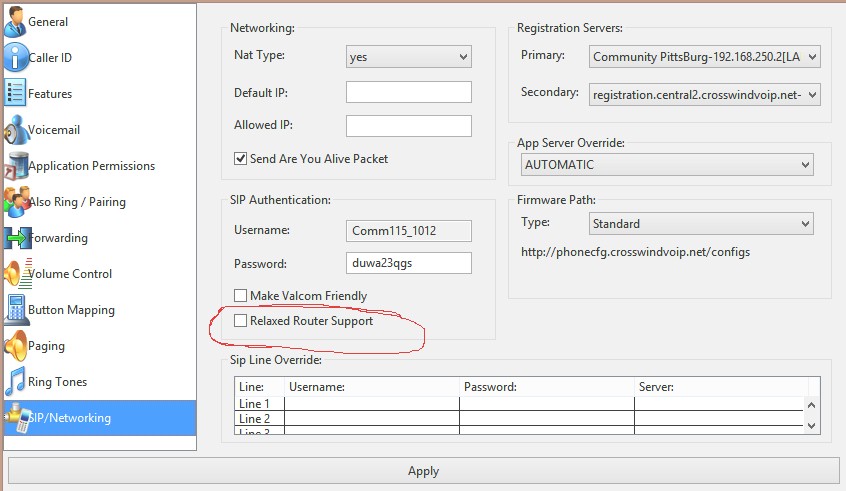Open the Features list icon
846x491 pixels.
pyautogui.click(x=13, y=93)
